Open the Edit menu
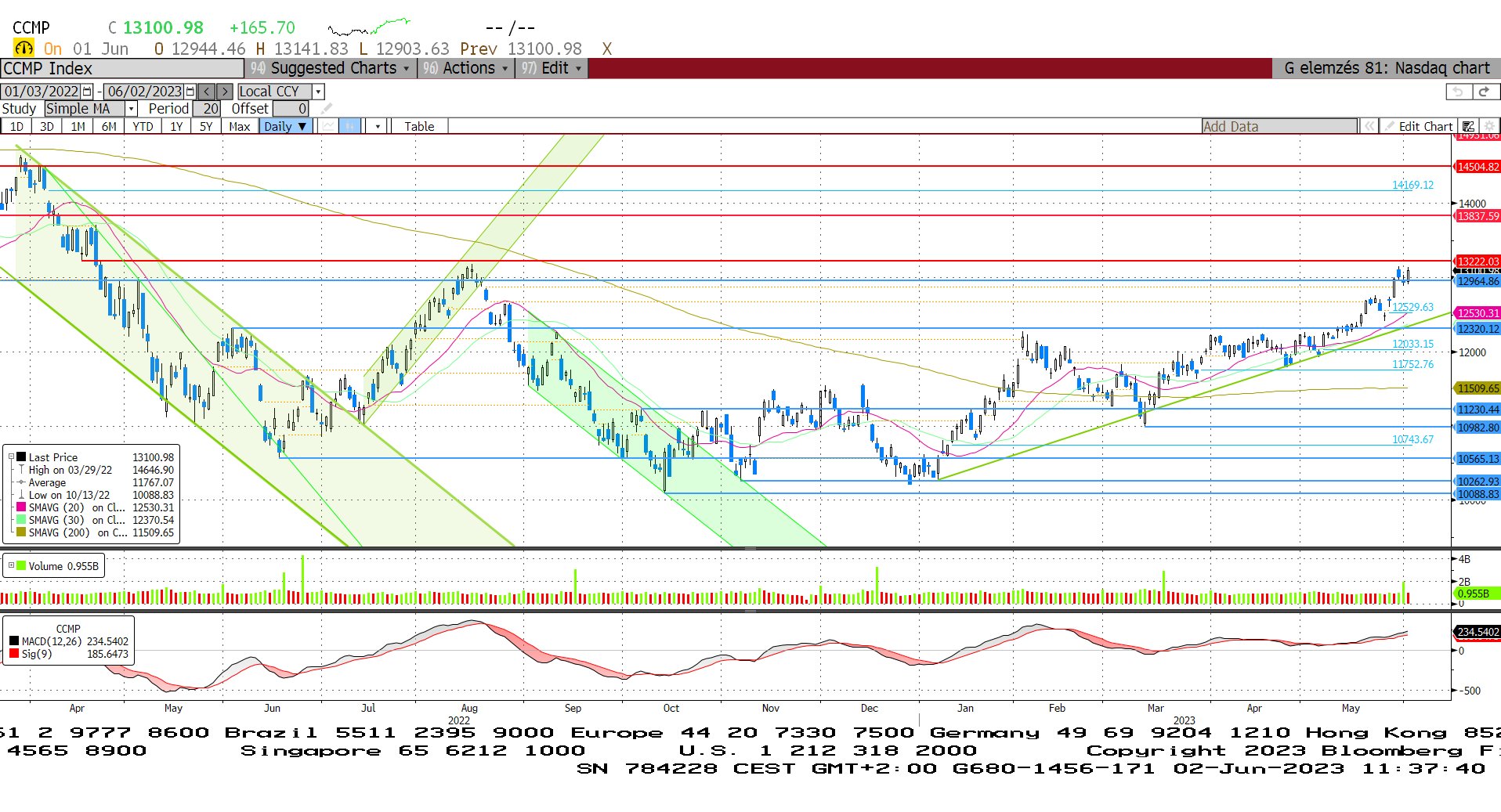The width and height of the screenshot is (1501, 812). pos(552,68)
